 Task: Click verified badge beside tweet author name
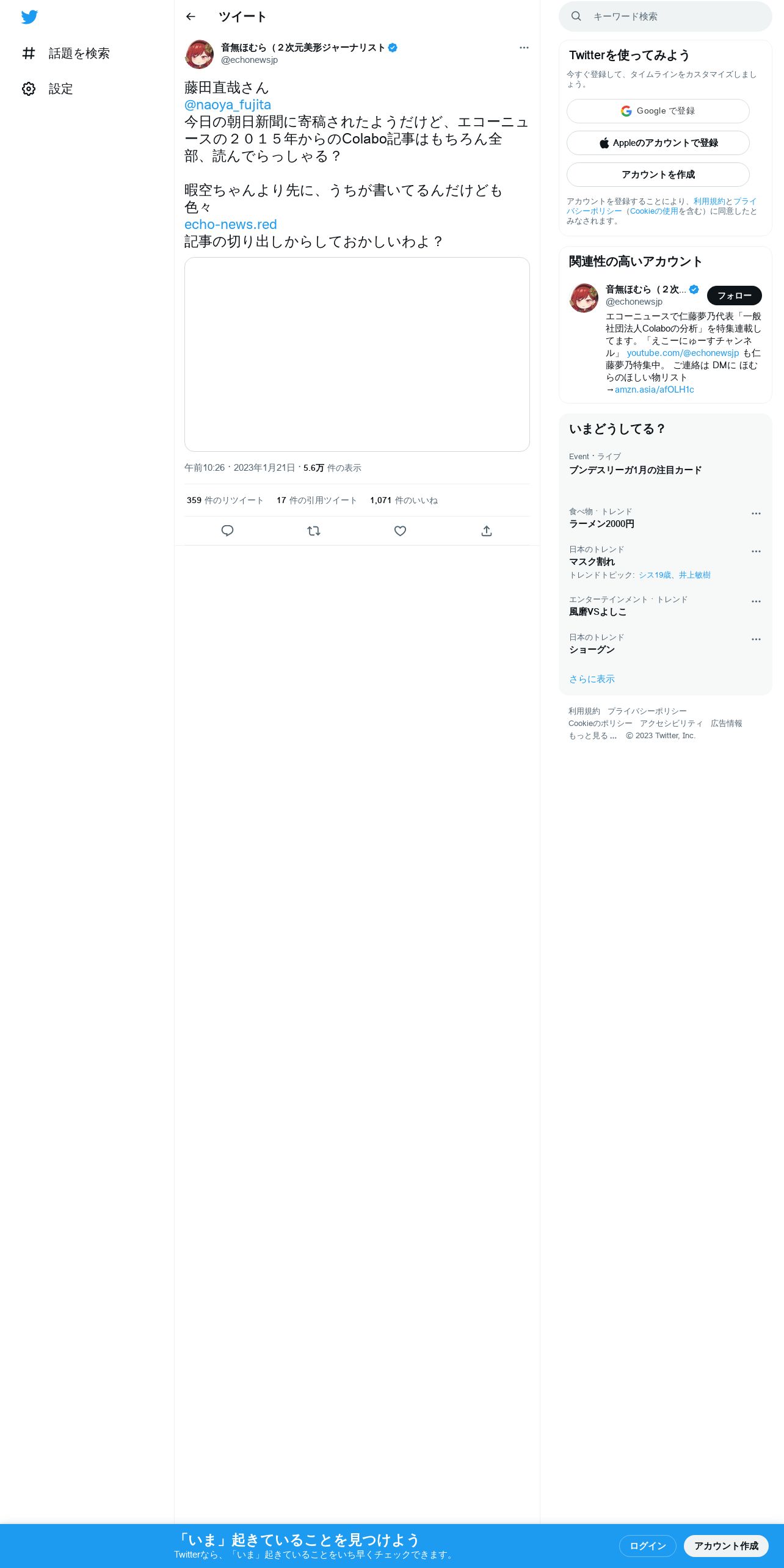tap(393, 48)
